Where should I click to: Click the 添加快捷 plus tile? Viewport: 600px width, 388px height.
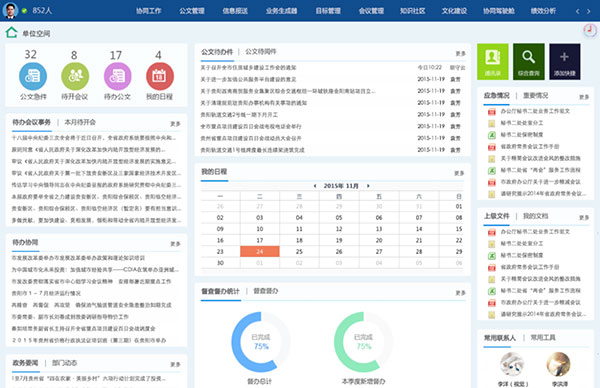coord(564,62)
